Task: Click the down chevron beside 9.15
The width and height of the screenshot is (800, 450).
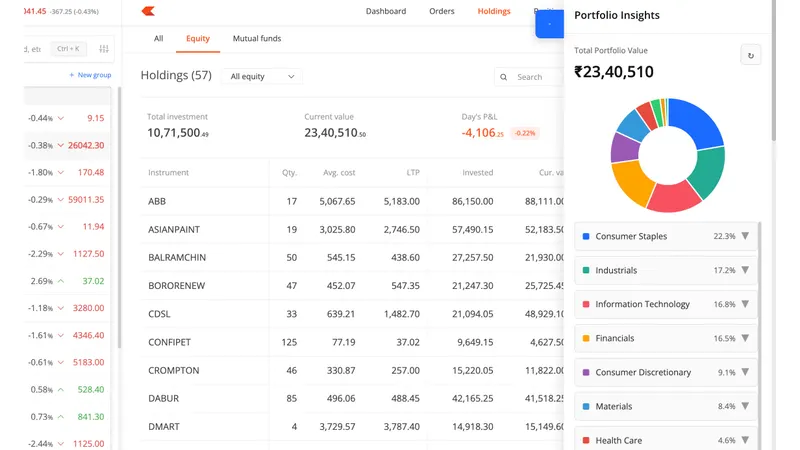Action: click(x=61, y=118)
